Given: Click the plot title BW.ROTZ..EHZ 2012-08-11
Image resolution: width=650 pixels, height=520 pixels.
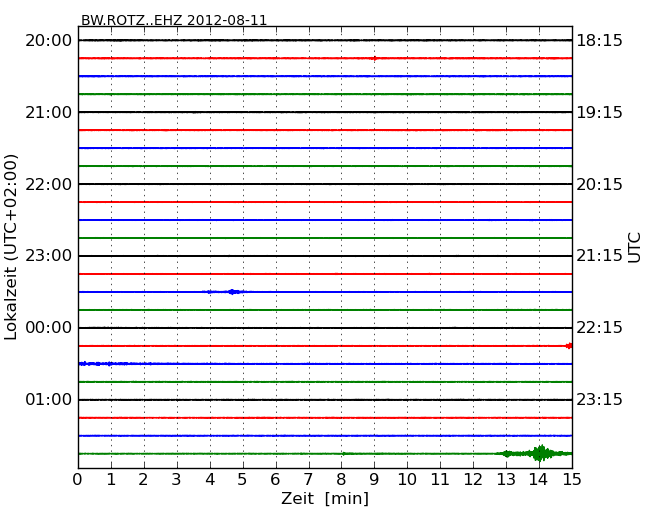Looking at the screenshot, I should click(174, 20).
